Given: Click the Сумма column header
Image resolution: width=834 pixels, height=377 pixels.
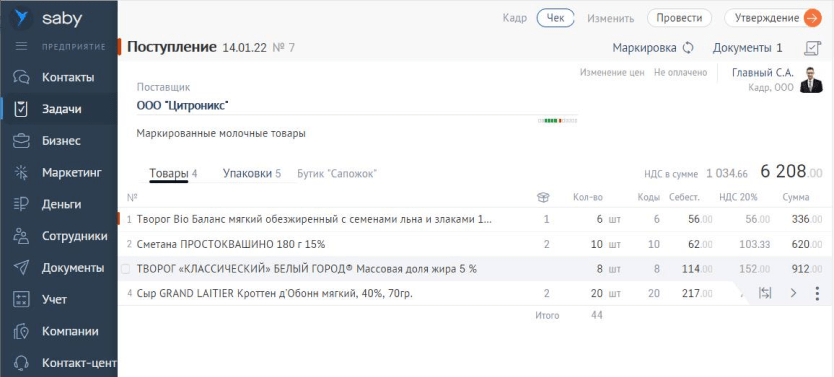Looking at the screenshot, I should pyautogui.click(x=796, y=197).
